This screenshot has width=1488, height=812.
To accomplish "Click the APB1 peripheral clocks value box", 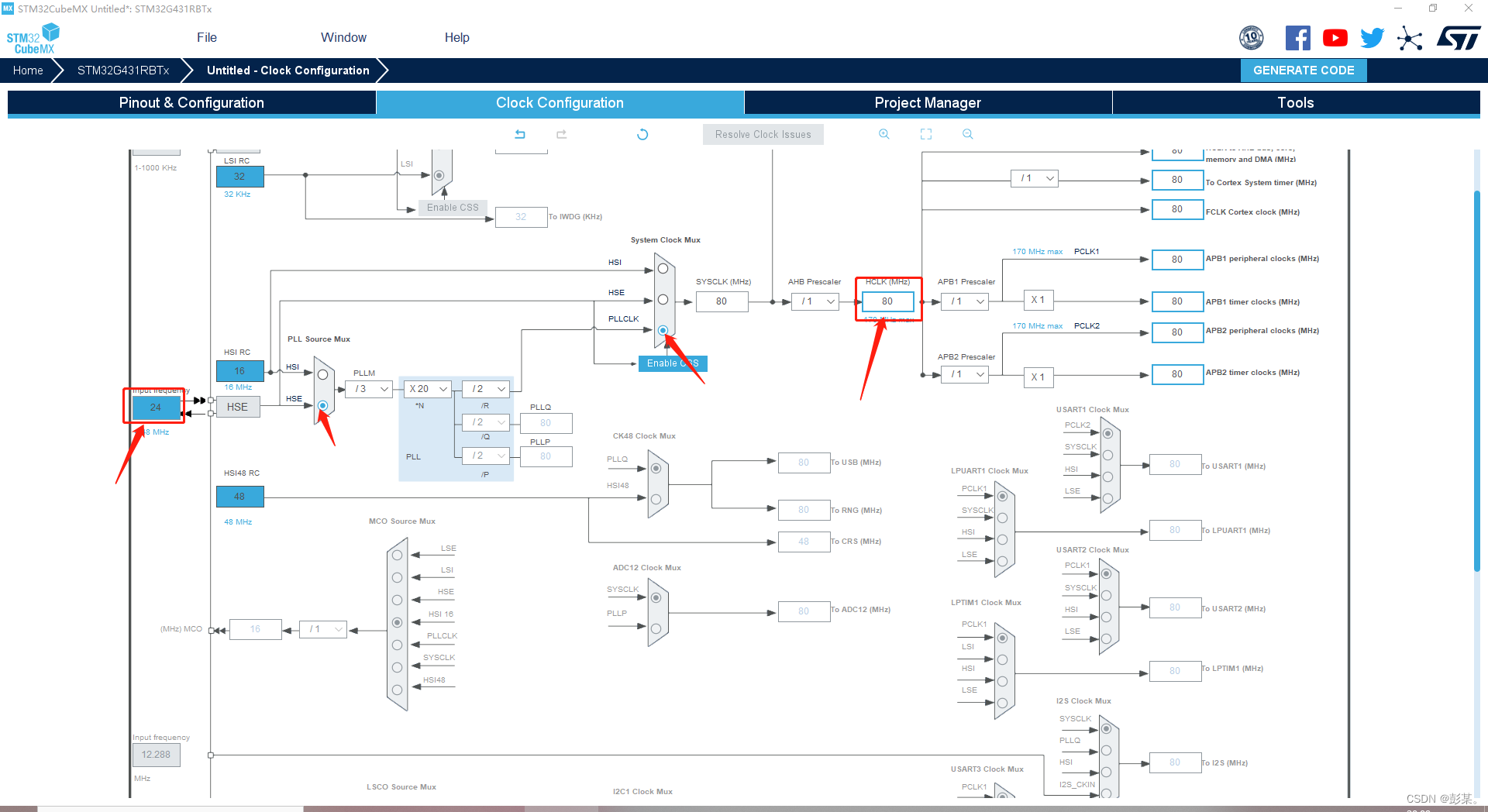I will tap(1177, 260).
